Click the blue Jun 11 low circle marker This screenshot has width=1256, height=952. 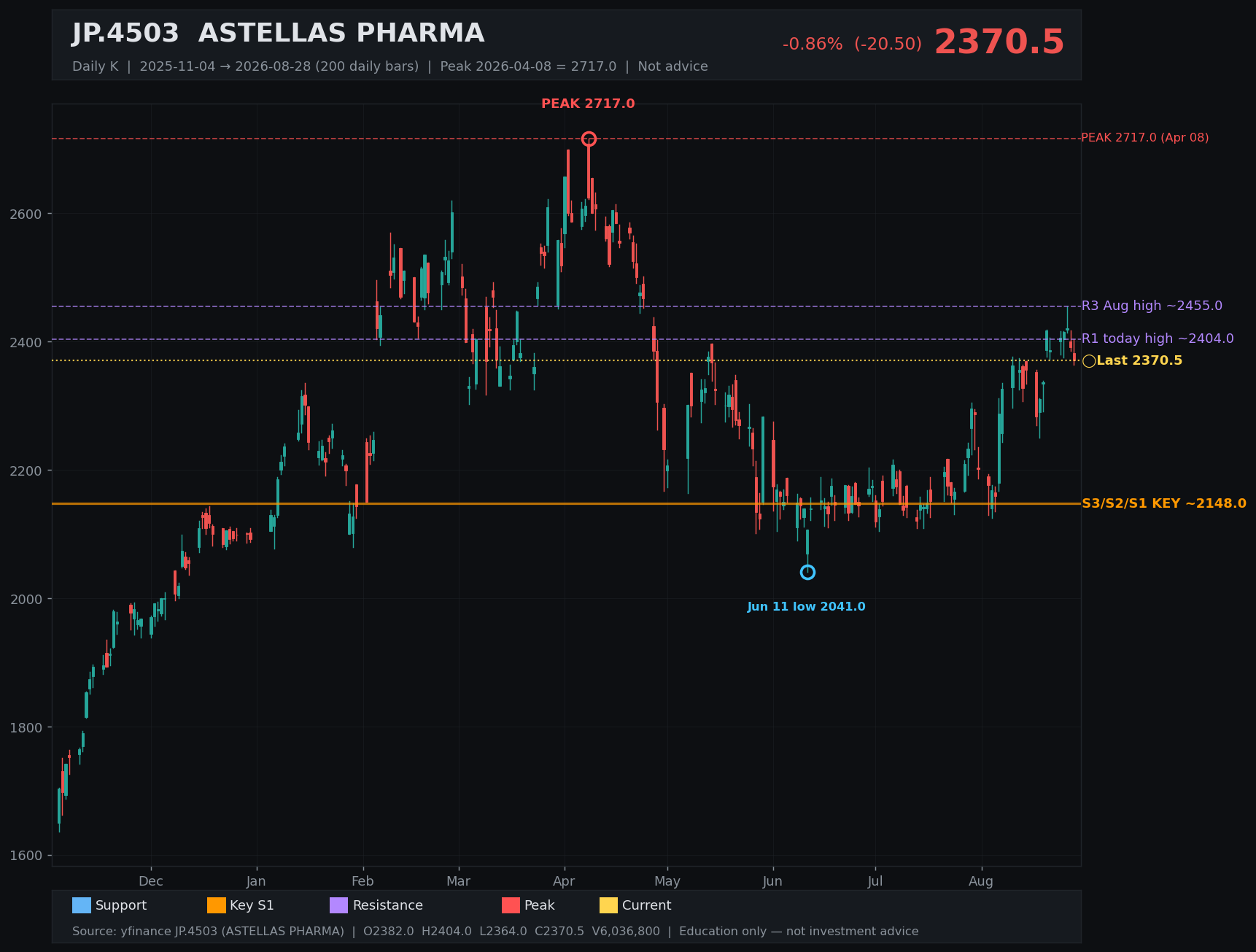[807, 572]
